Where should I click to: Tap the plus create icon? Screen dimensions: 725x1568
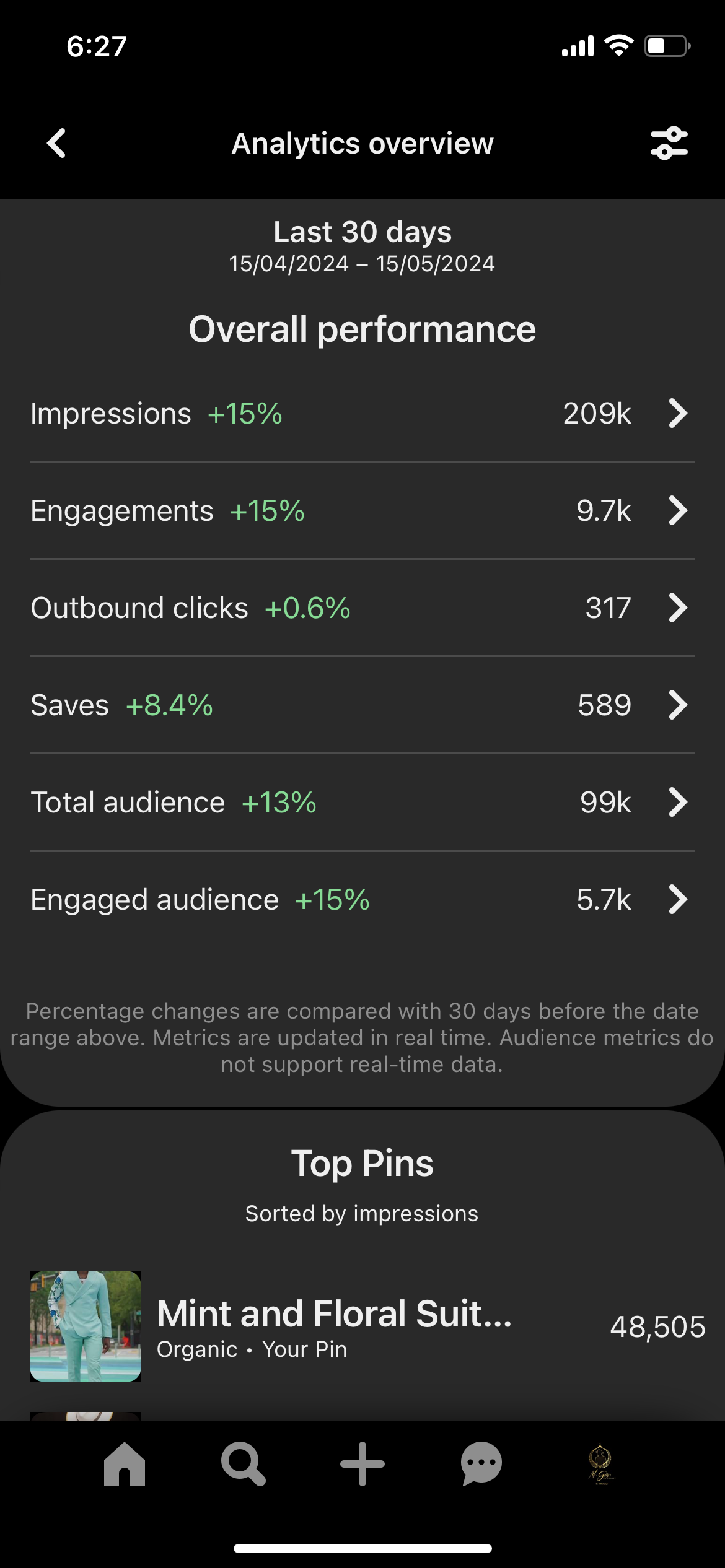pyautogui.click(x=362, y=1464)
